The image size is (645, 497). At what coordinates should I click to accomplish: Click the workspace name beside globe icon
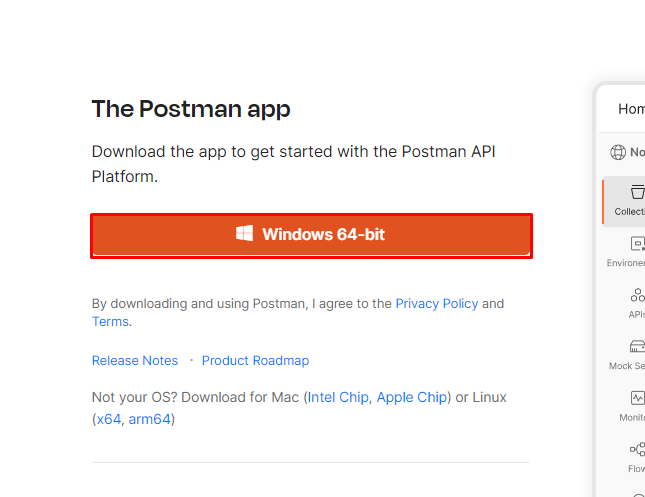pyautogui.click(x=637, y=153)
